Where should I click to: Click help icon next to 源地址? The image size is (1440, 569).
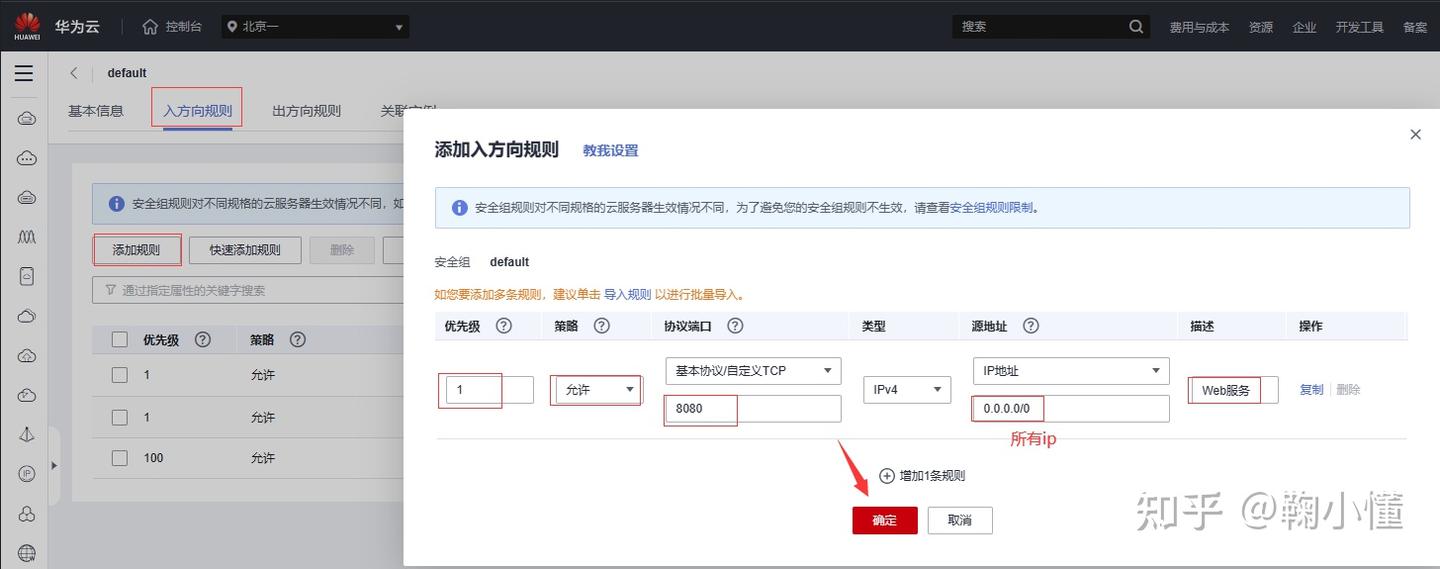coord(1031,326)
